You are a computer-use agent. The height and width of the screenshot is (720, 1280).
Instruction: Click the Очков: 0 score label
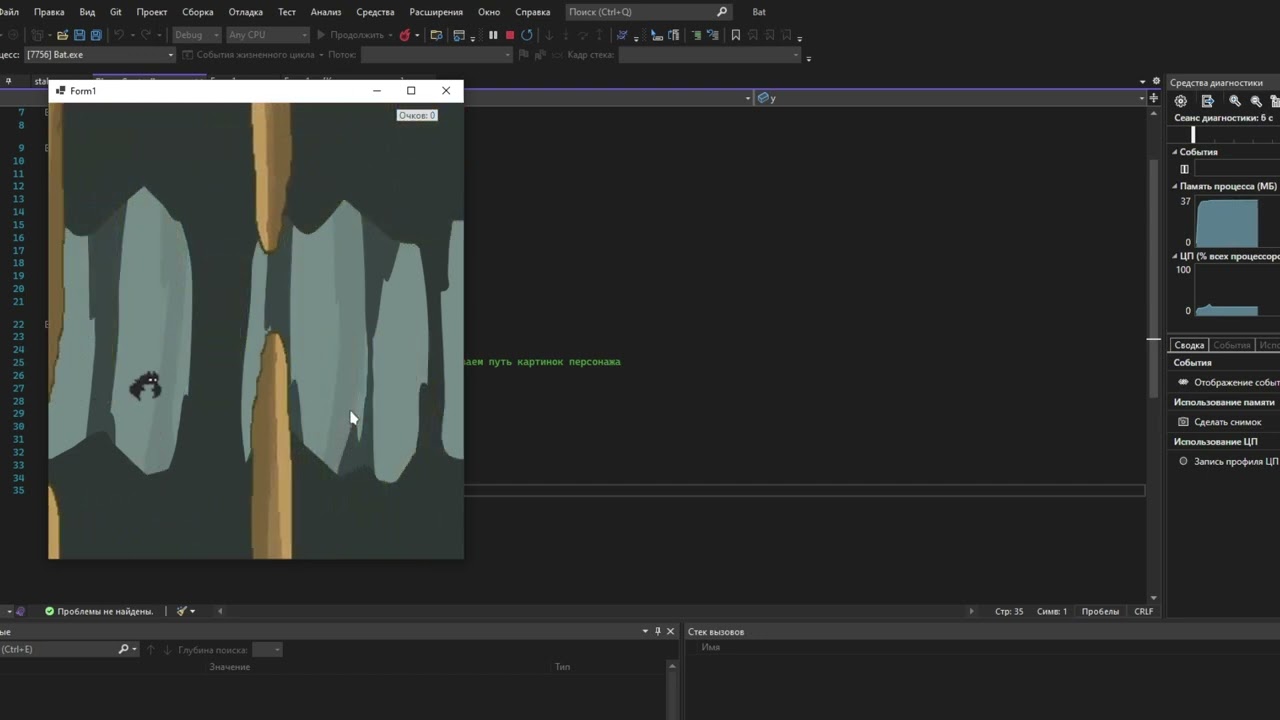417,115
